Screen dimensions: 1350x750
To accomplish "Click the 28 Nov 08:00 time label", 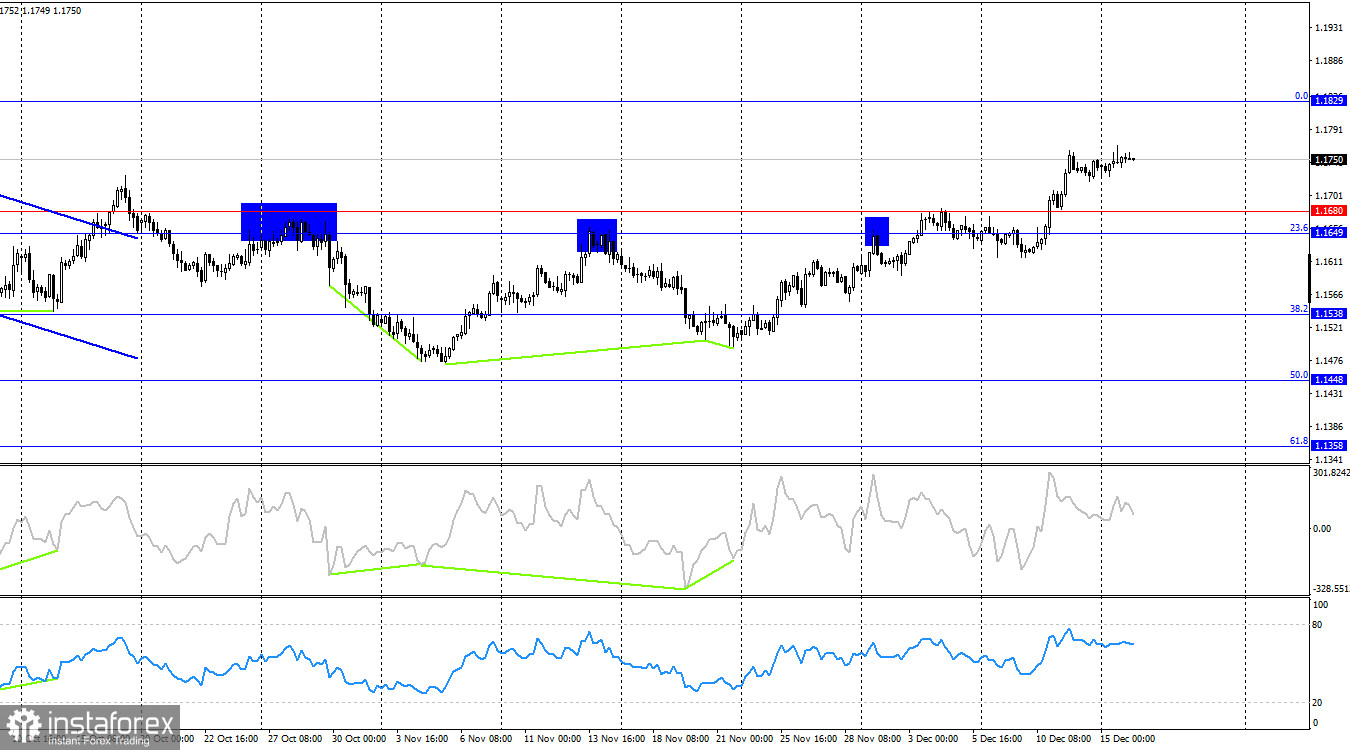I will tap(872, 740).
